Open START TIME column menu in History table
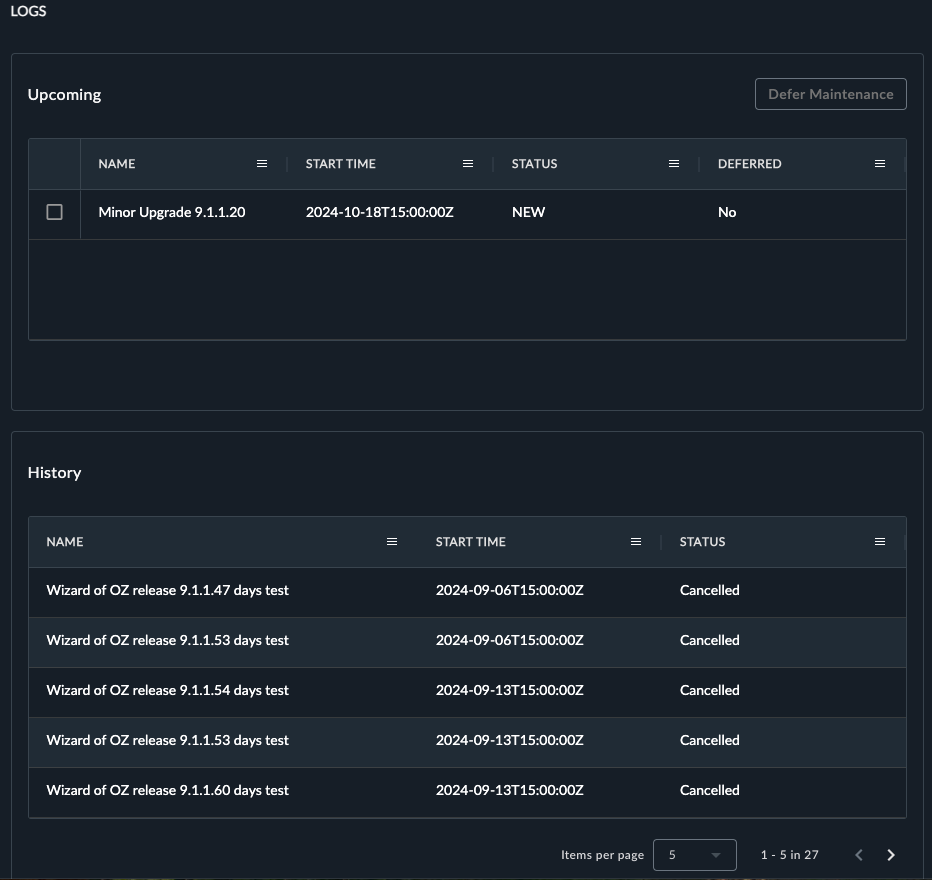932x880 pixels. coord(635,542)
